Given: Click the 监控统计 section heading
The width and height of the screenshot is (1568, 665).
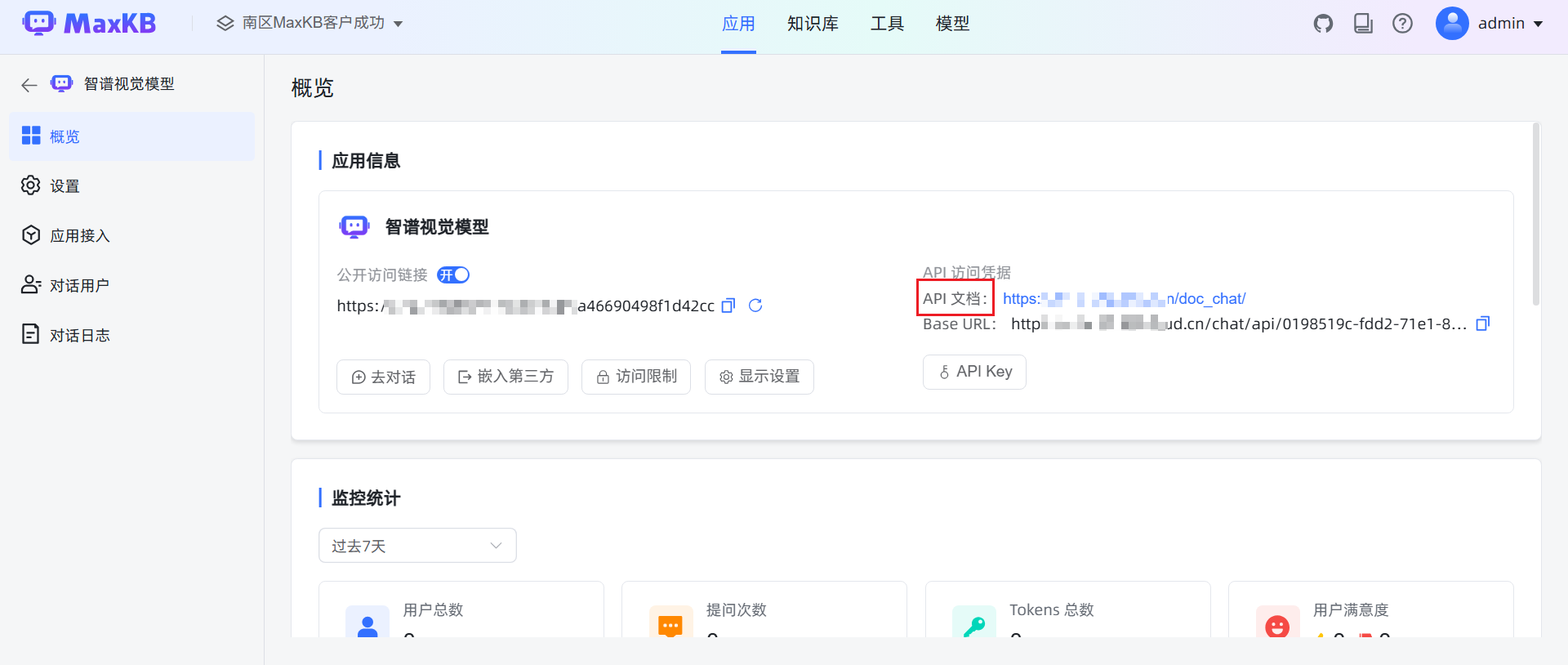Looking at the screenshot, I should pyautogui.click(x=366, y=498).
